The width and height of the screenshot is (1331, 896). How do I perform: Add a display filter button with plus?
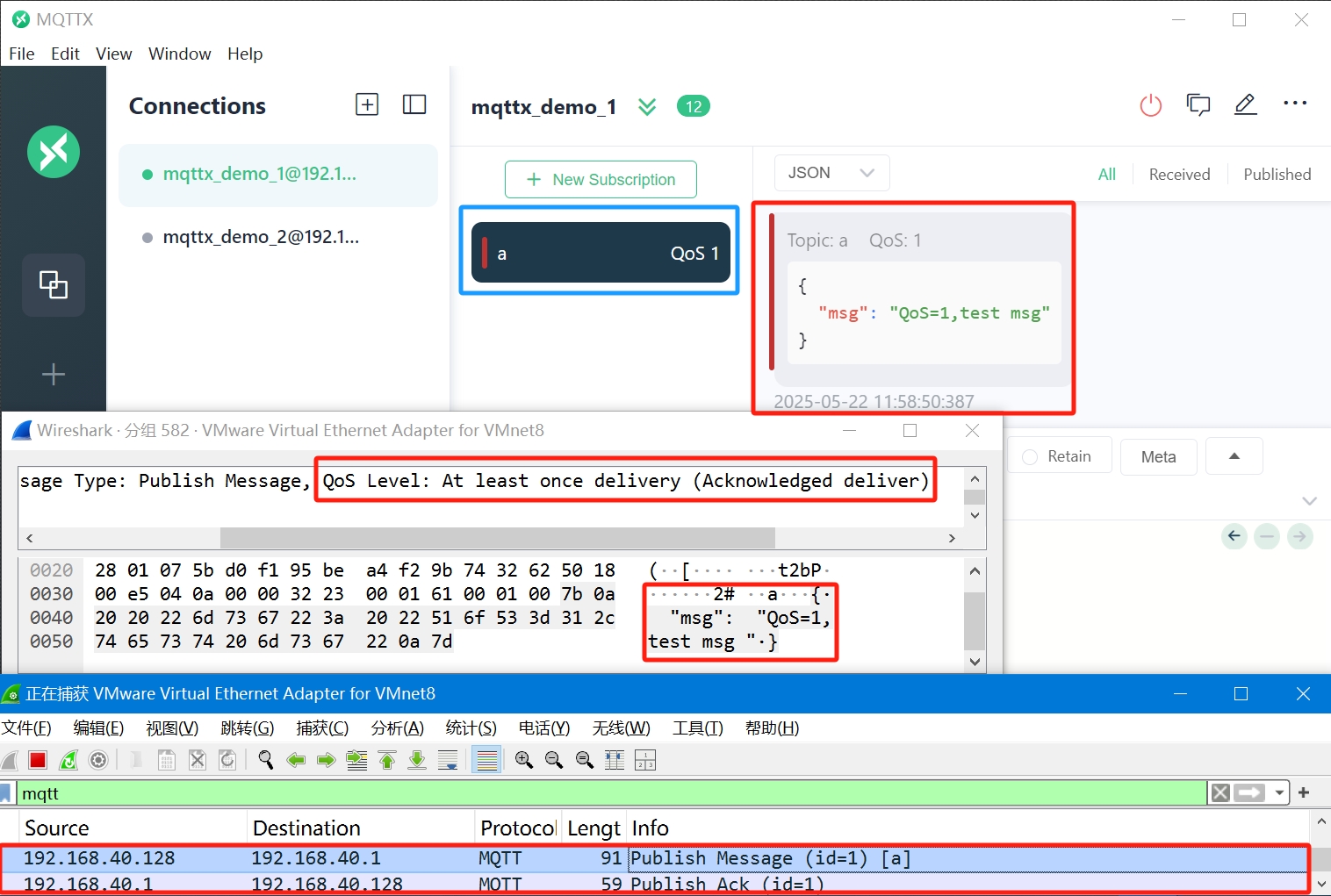(1304, 792)
